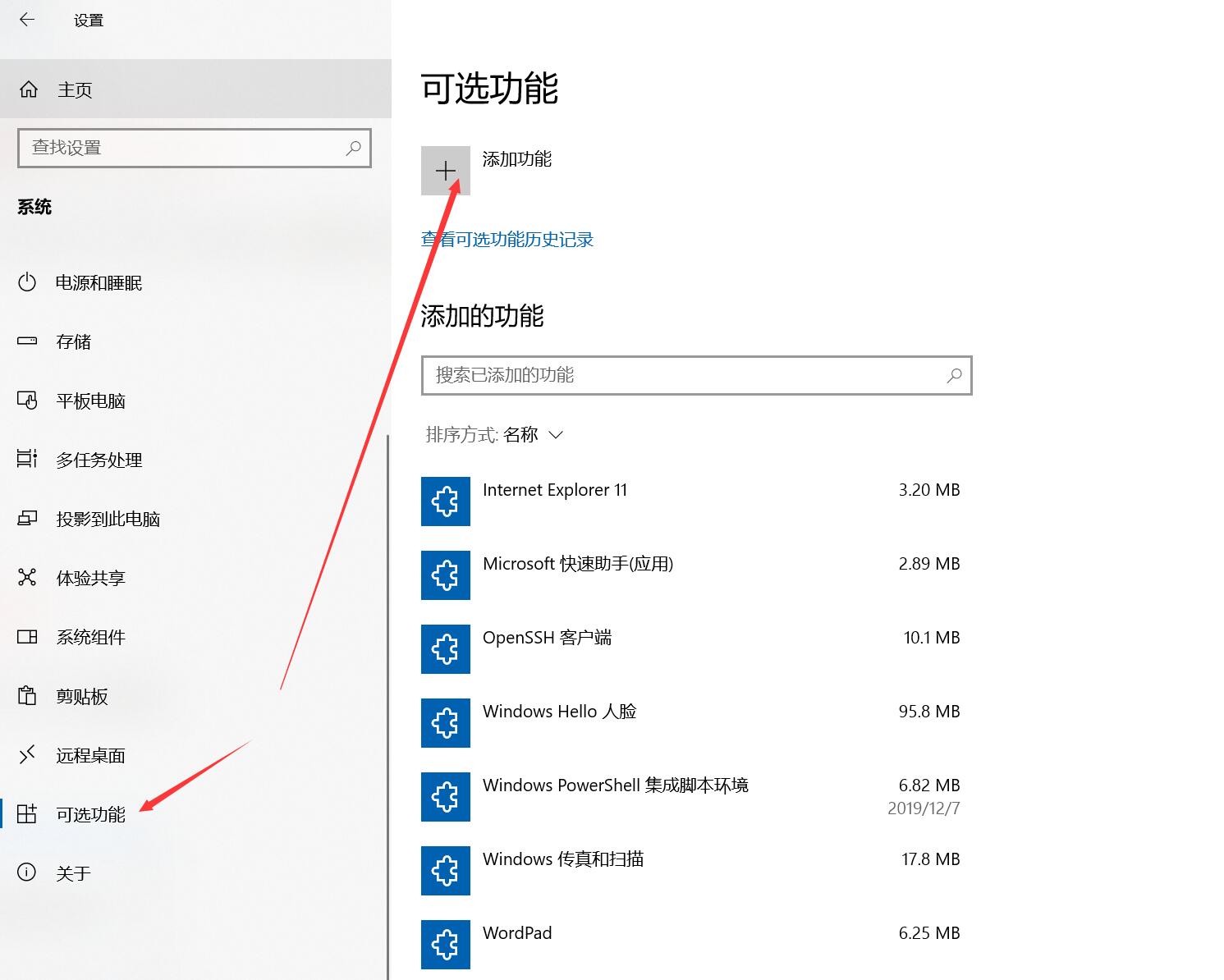
Task: Select Microsoft 快速助手(应用) feature name
Action: click(x=578, y=564)
